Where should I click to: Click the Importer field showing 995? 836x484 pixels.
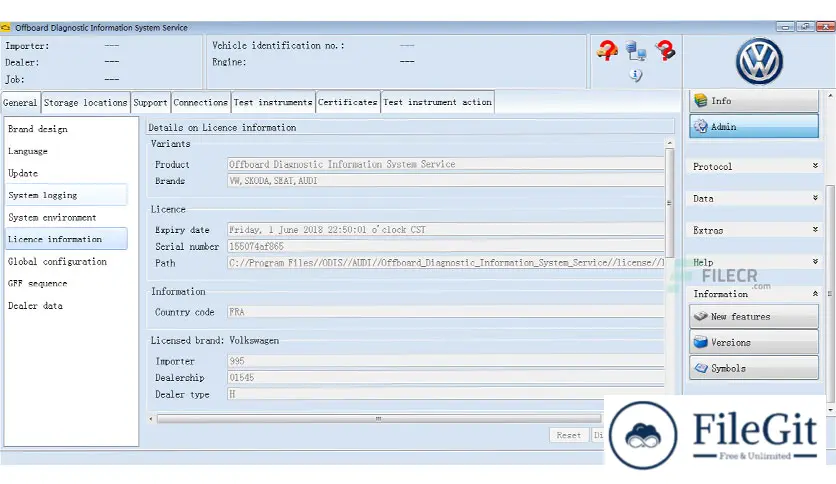(445, 361)
